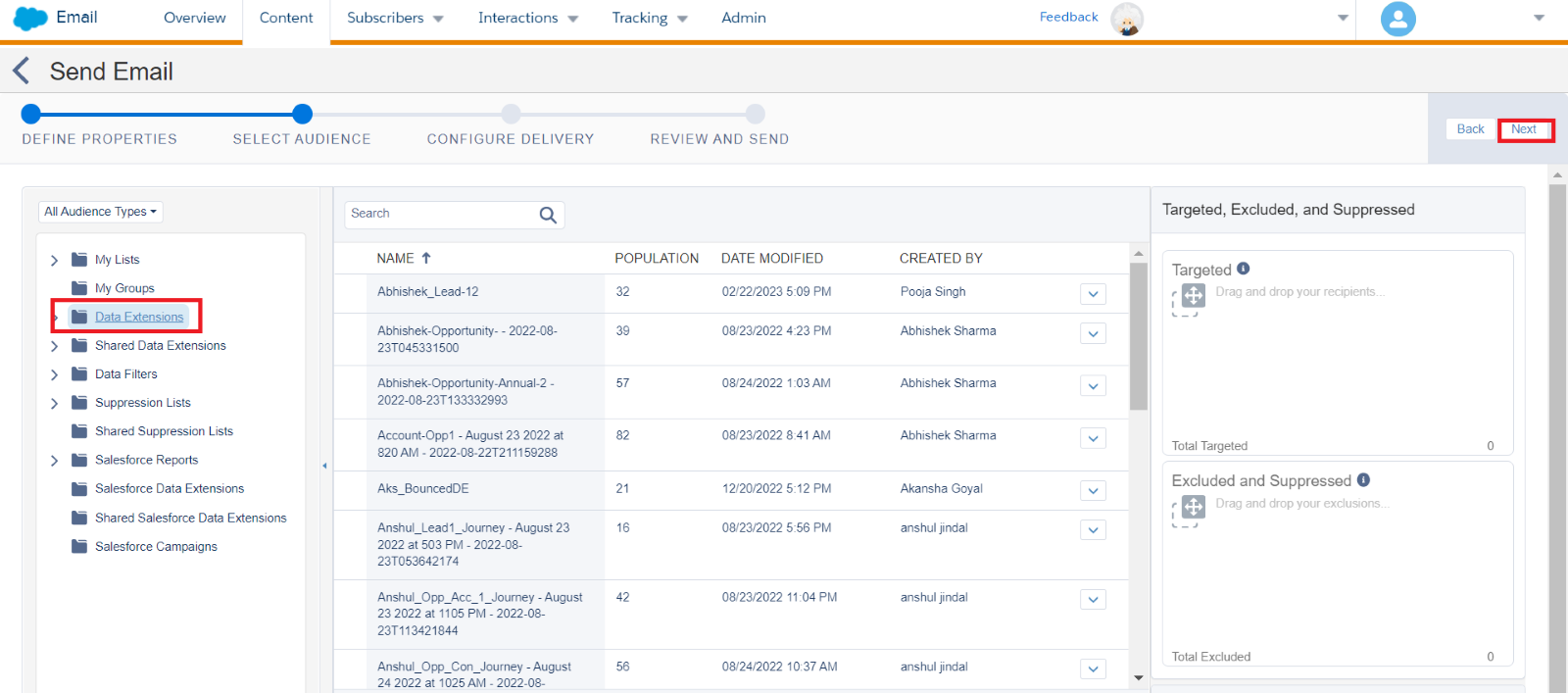1568x693 pixels.
Task: Click the Back button
Action: (1470, 129)
